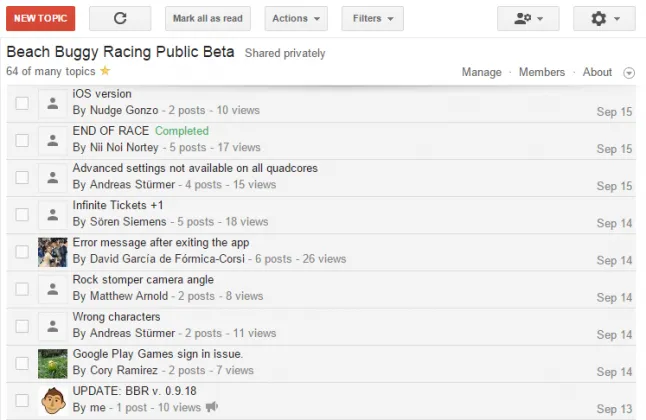Open the Infinite Tickets +1 topic
The image size is (646, 420).
[118, 205]
